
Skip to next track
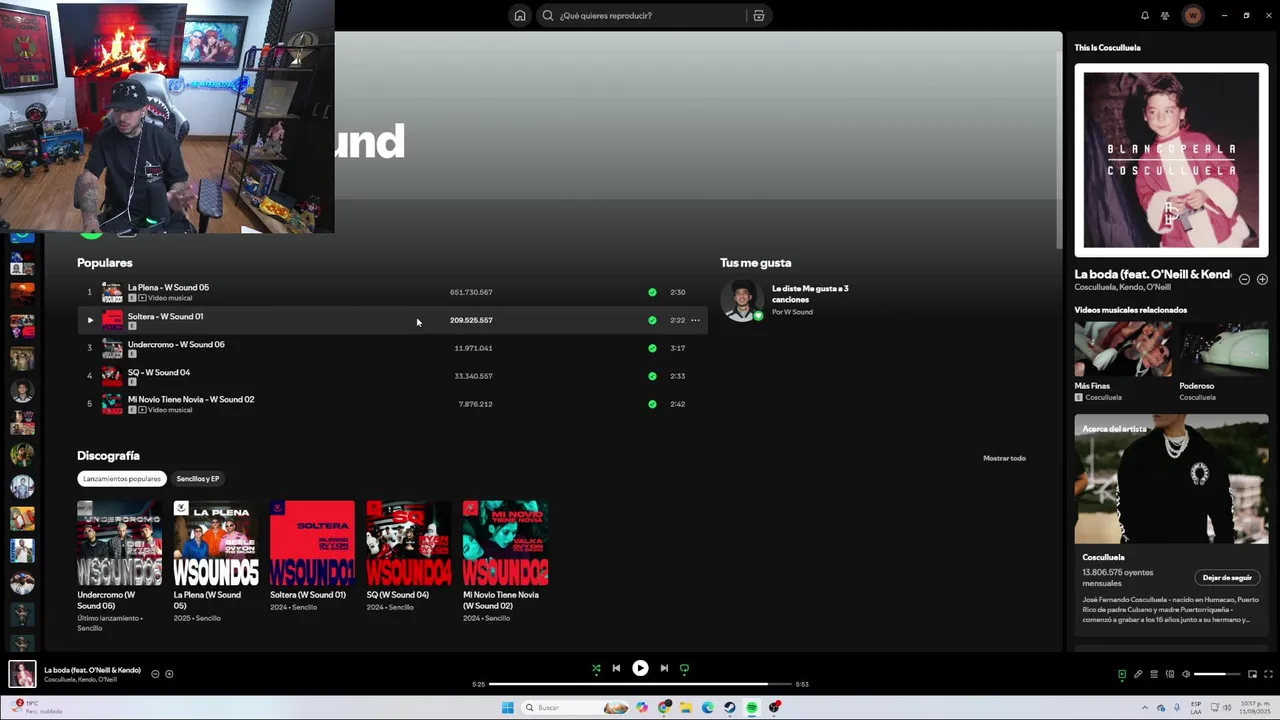(x=664, y=668)
